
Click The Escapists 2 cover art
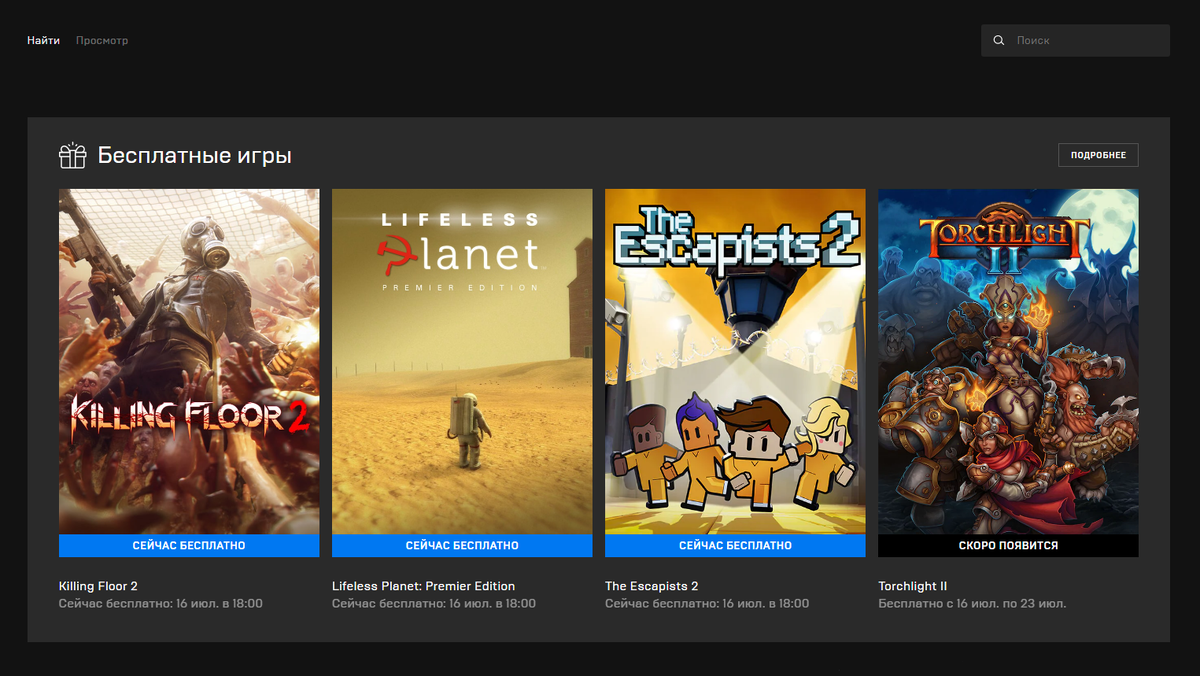(735, 360)
